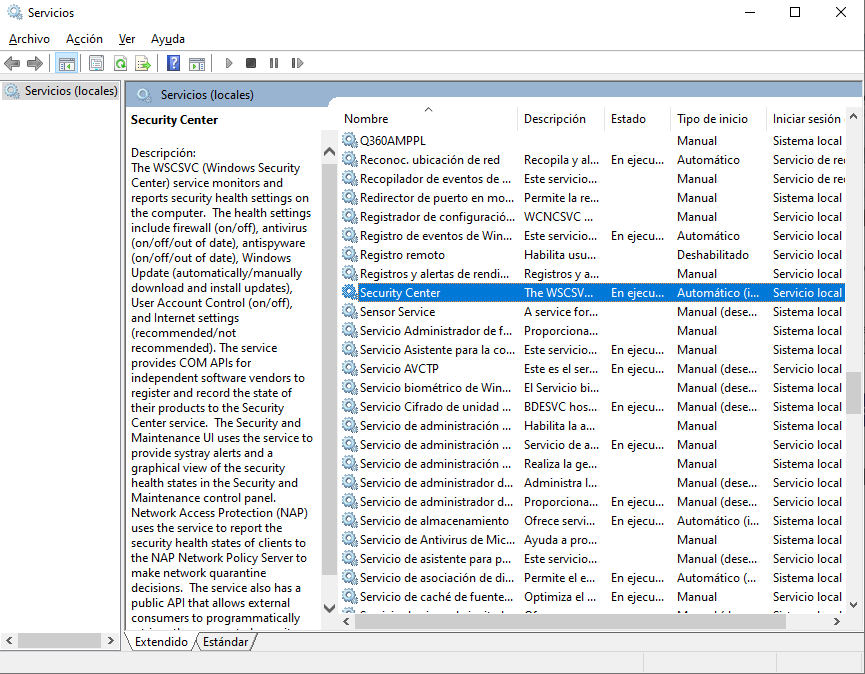
Task: Stop the selected service with the square icon
Action: [x=252, y=63]
